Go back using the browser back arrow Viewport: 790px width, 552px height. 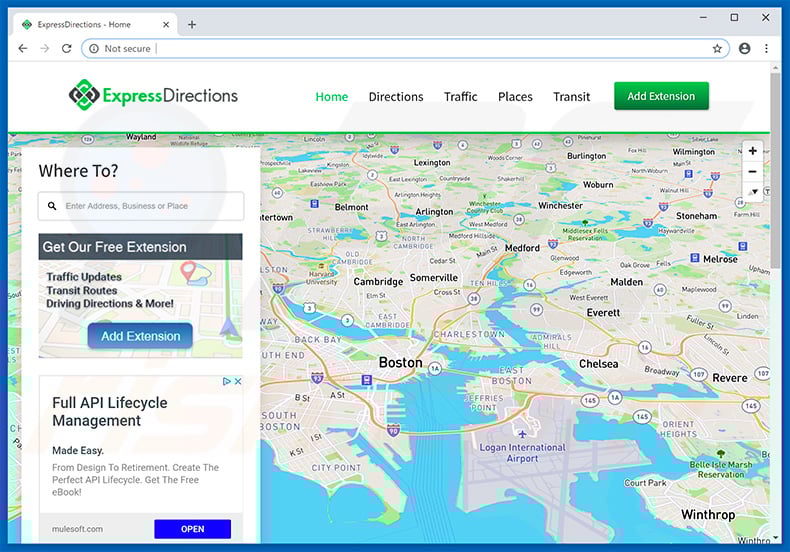coord(23,48)
